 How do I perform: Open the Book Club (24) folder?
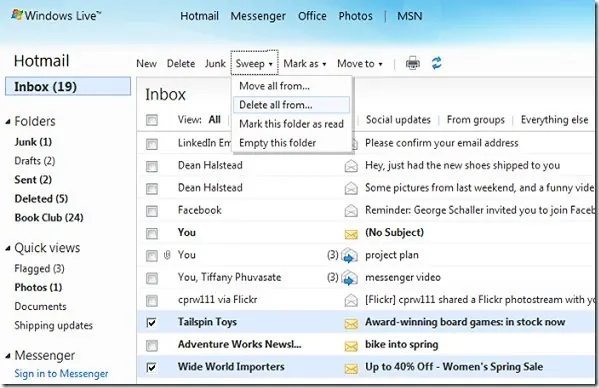pyautogui.click(x=49, y=218)
